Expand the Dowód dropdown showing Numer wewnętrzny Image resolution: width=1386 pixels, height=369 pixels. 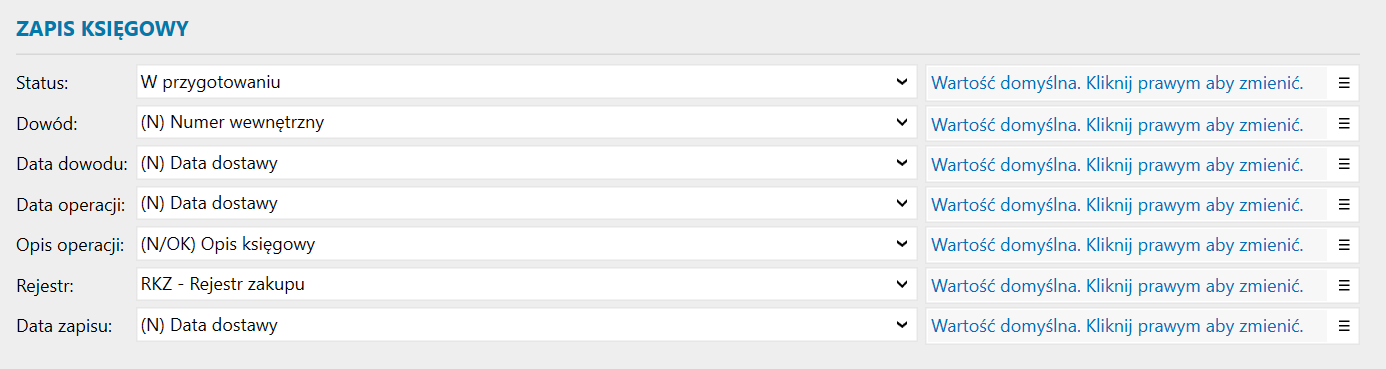pyautogui.click(x=526, y=123)
